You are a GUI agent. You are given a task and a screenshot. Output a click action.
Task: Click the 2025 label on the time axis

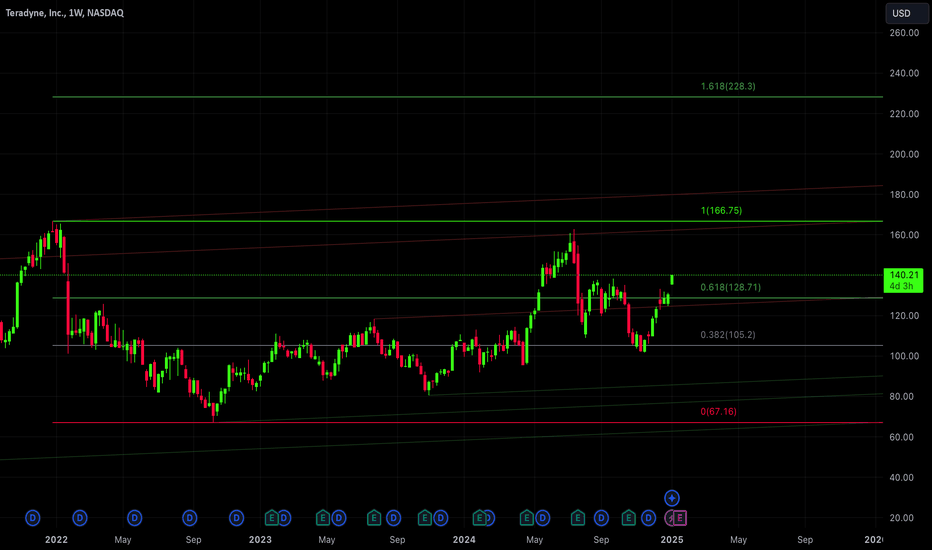click(672, 540)
